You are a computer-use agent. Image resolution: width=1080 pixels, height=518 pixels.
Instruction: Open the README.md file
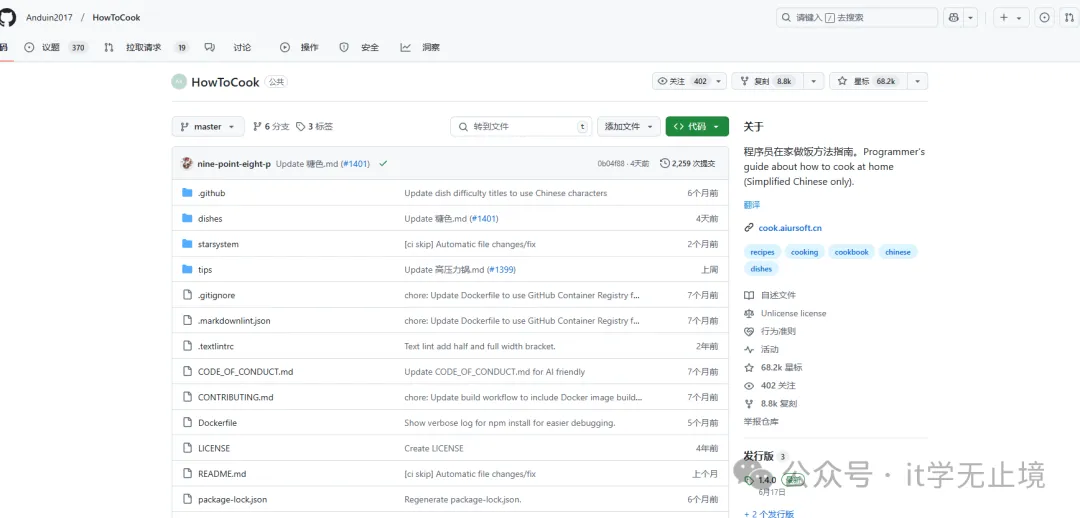pos(222,474)
